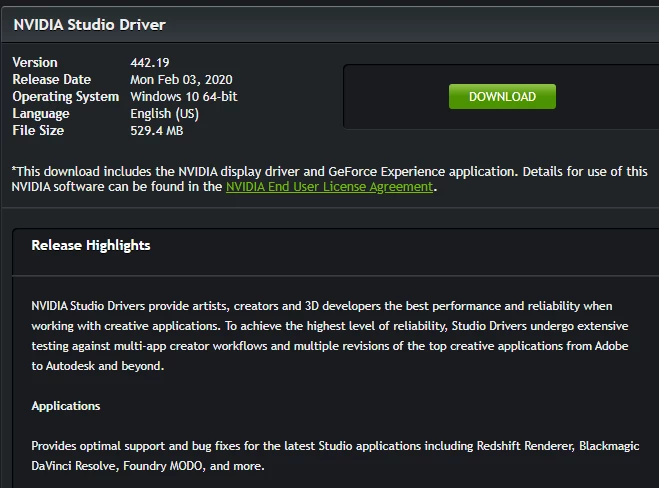Open the NVIDIA End User License Agreement link
The image size is (659, 488).
pyautogui.click(x=329, y=187)
